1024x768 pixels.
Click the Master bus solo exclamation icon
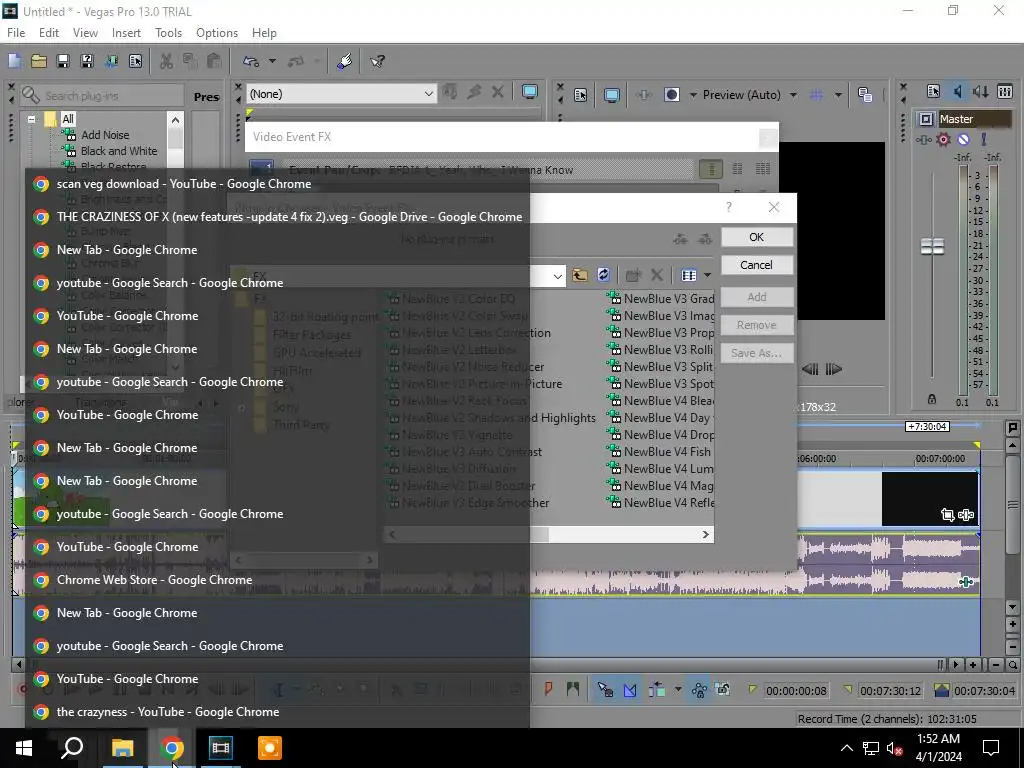pos(984,139)
